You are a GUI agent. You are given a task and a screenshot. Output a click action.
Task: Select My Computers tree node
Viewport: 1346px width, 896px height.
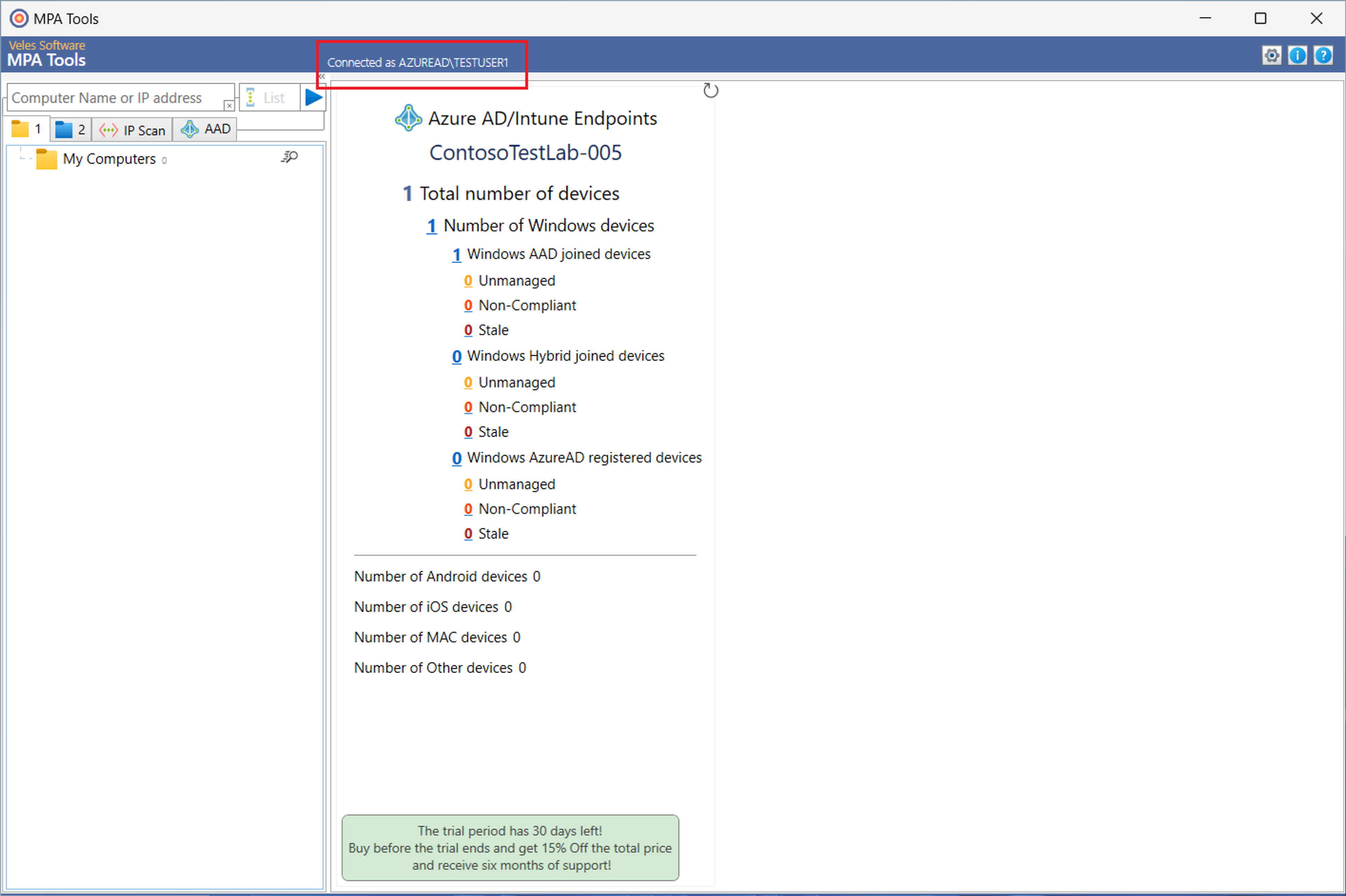point(101,159)
